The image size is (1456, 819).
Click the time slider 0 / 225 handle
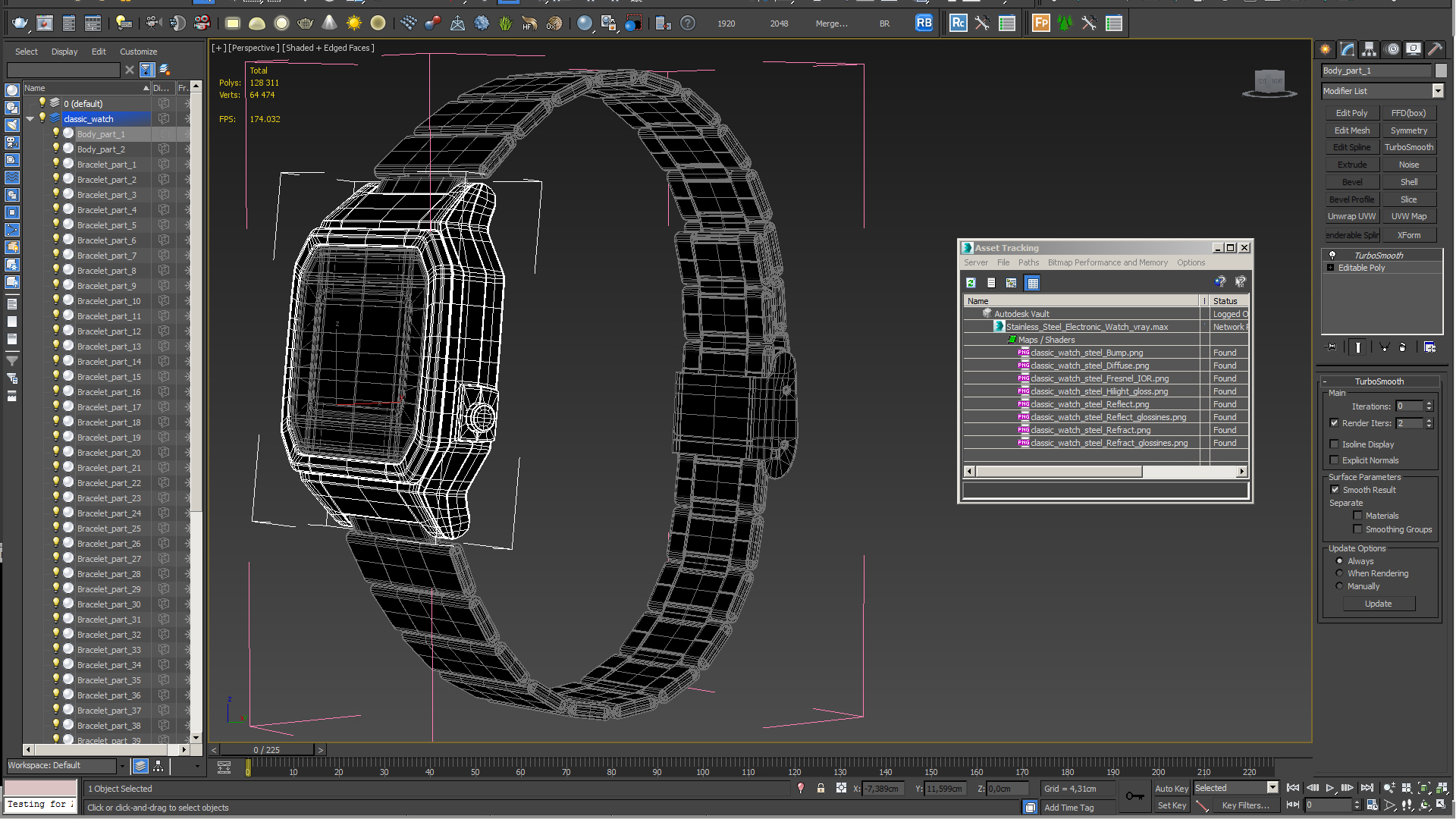[x=266, y=750]
